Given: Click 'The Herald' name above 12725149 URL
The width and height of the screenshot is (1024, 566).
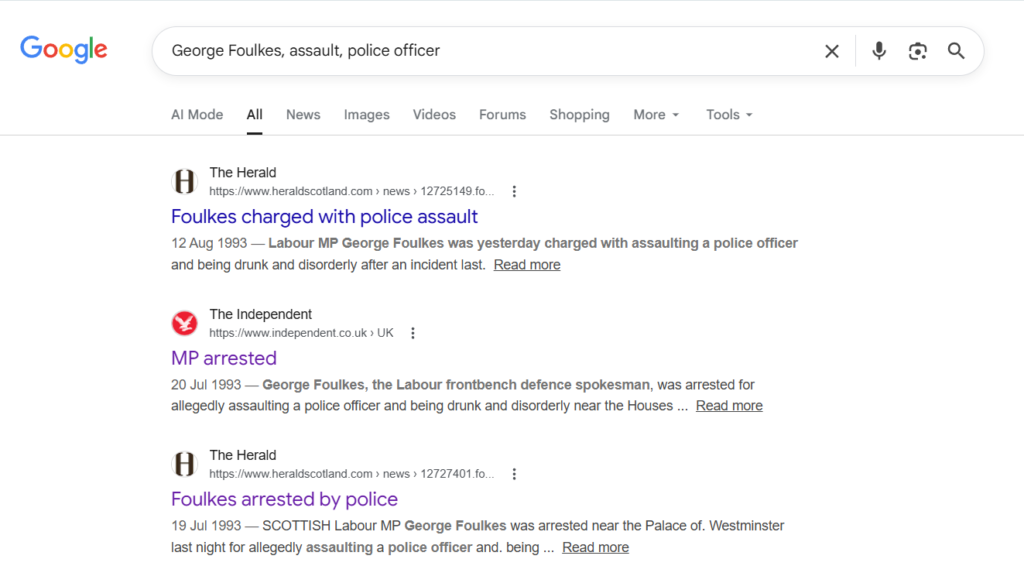Looking at the screenshot, I should point(243,173).
